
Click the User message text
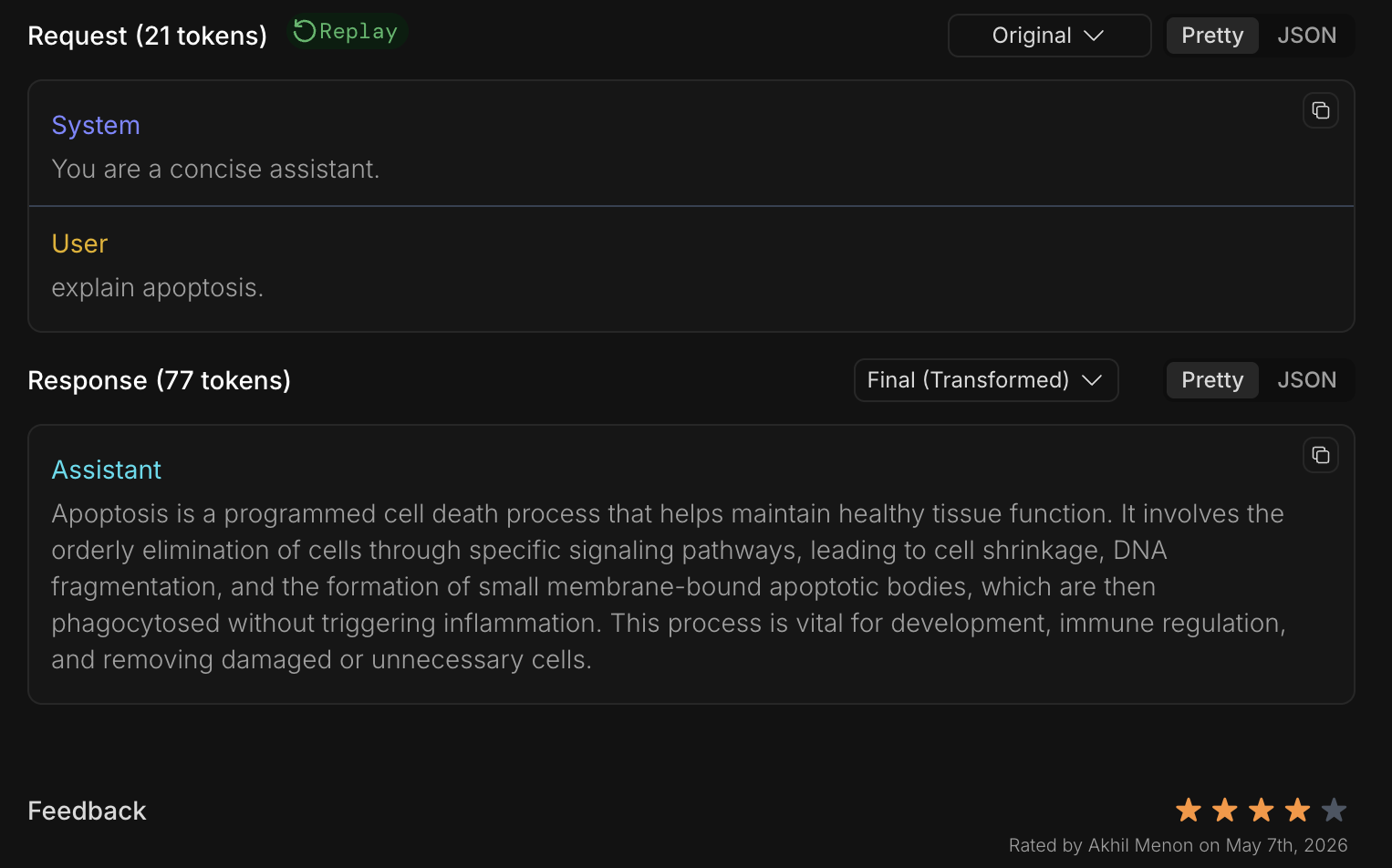coord(157,288)
